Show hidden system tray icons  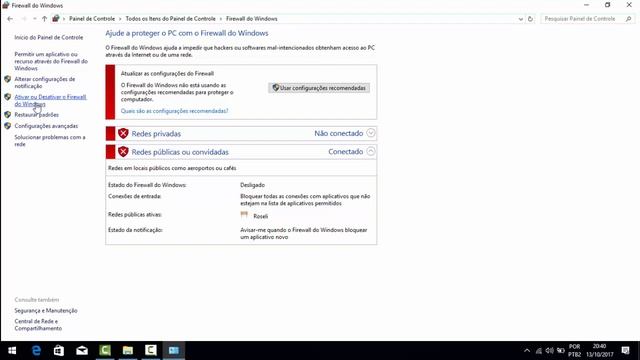pos(527,351)
